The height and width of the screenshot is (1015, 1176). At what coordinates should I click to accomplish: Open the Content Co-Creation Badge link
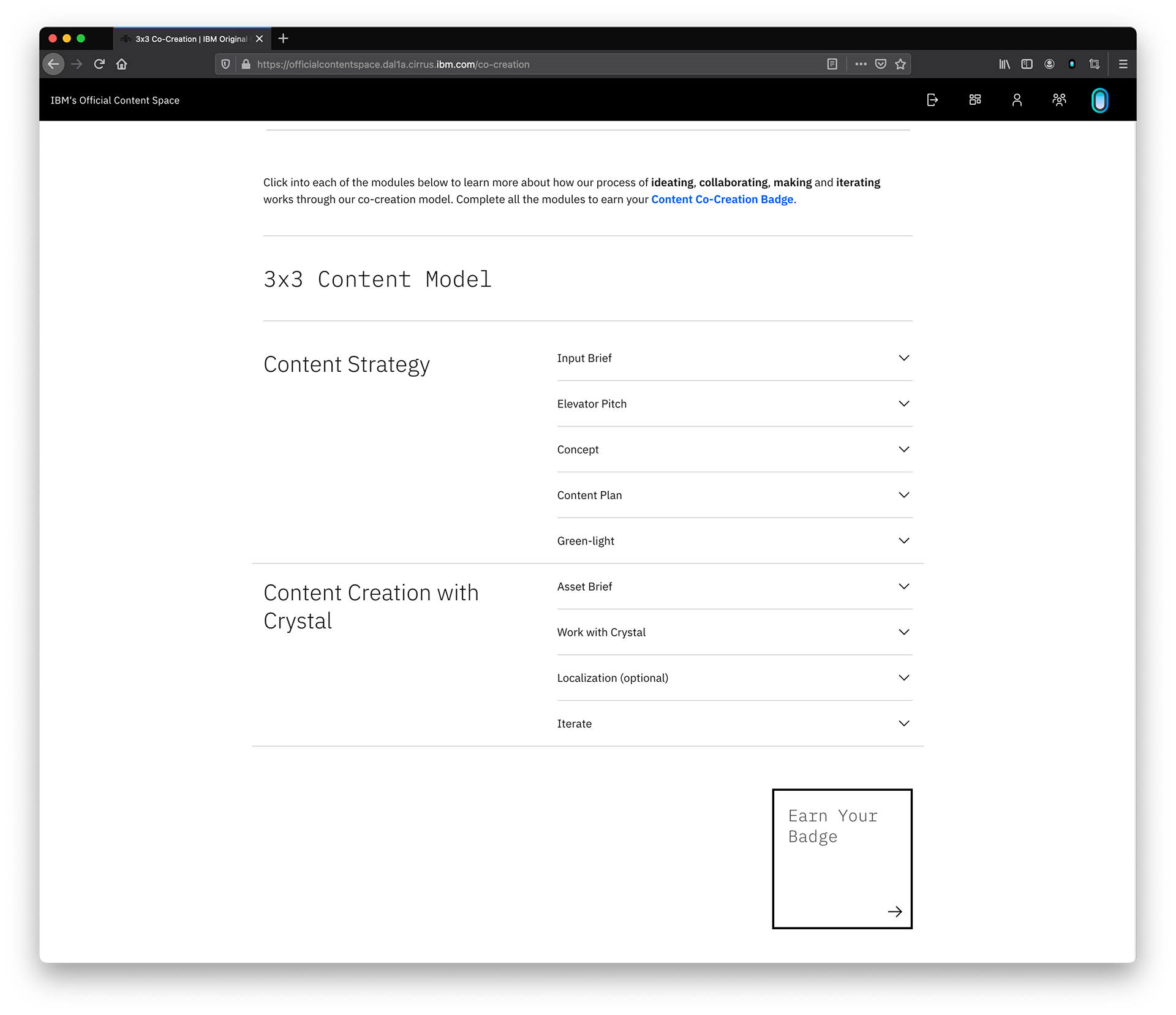tap(722, 200)
